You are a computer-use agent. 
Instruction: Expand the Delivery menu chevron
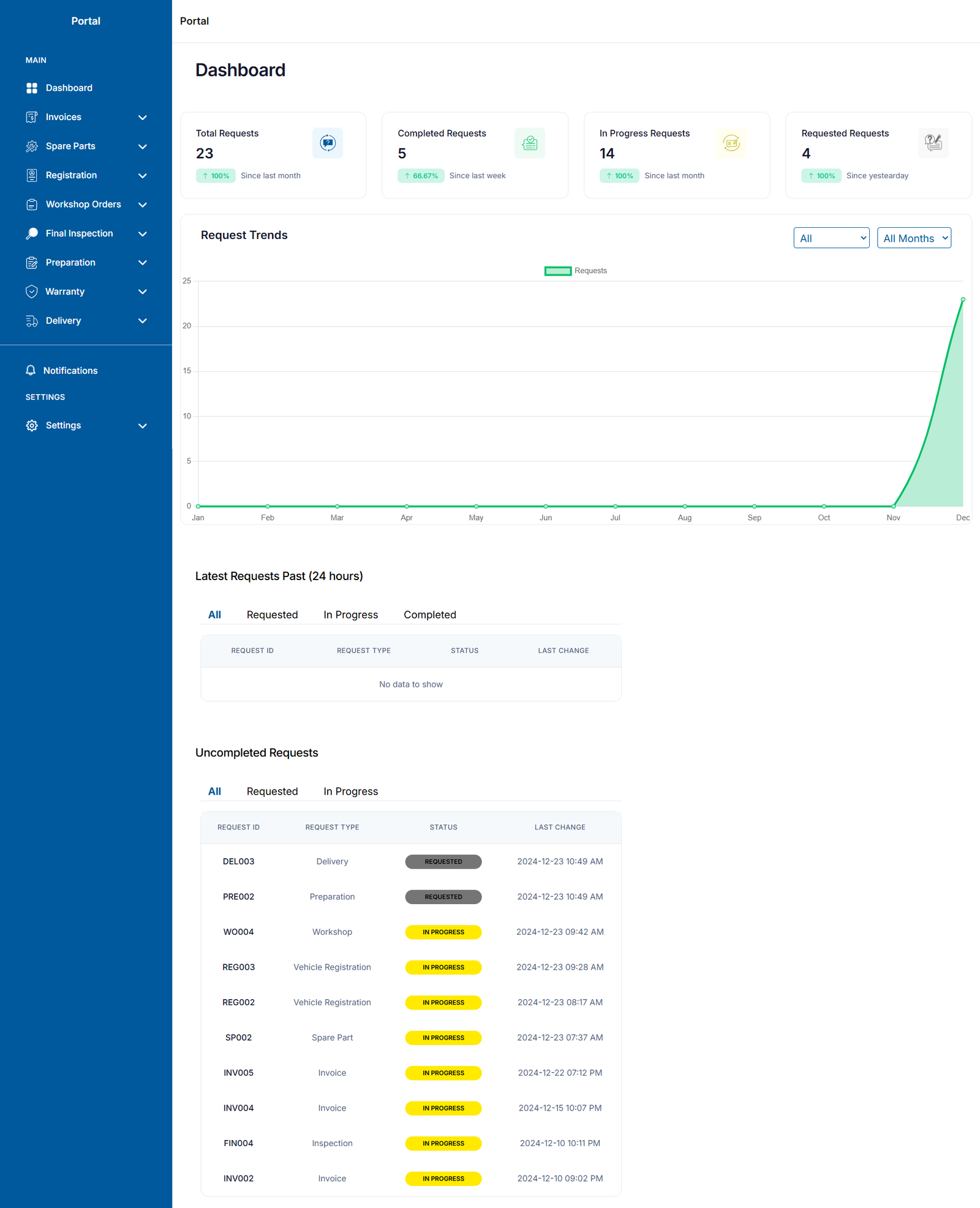[143, 321]
